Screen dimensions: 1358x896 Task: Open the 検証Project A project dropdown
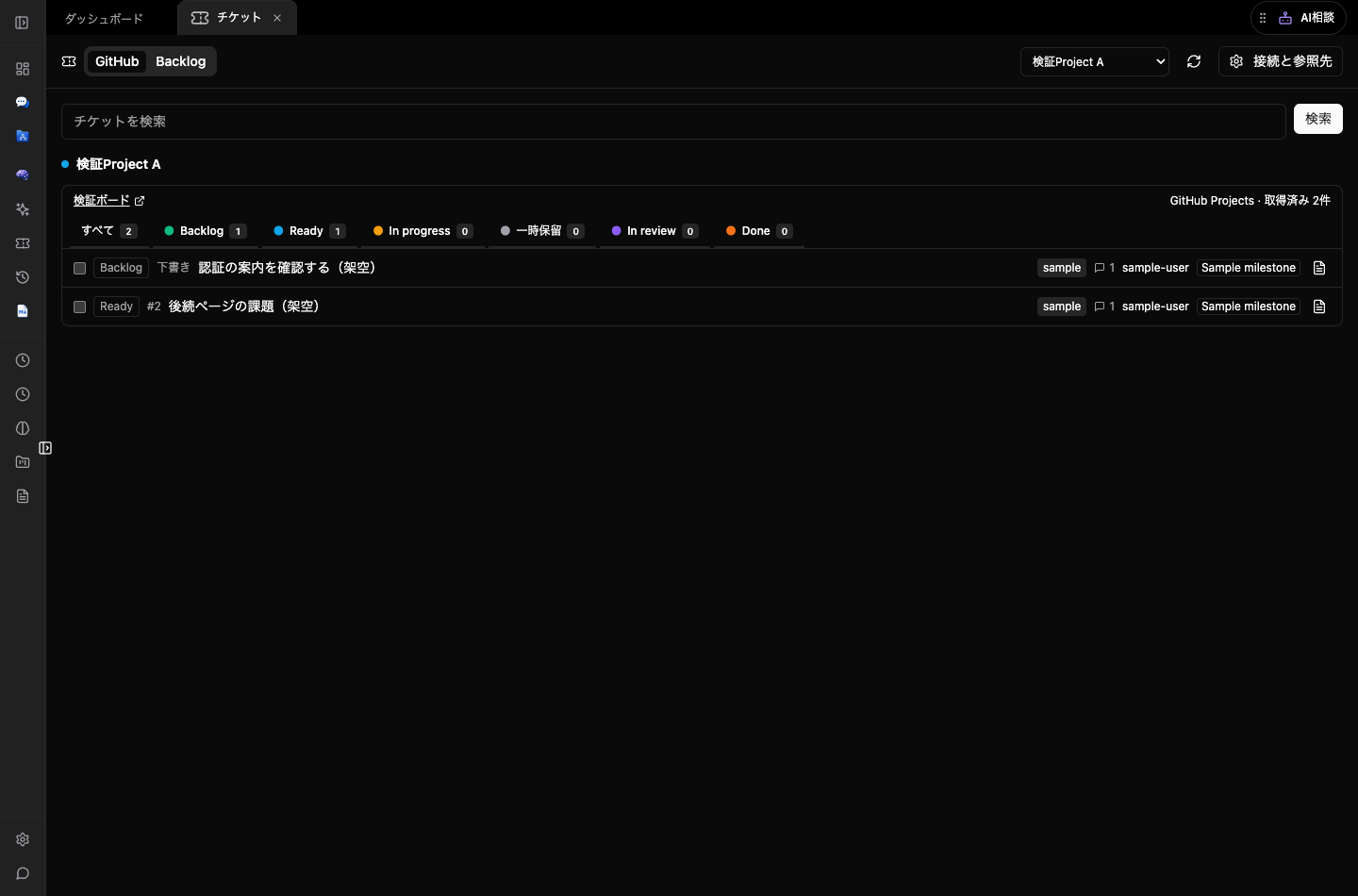[x=1095, y=61]
